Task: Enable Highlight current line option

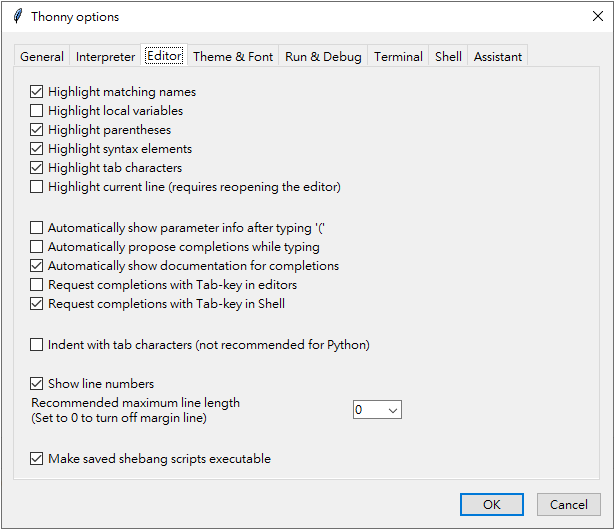Action: pos(36,187)
